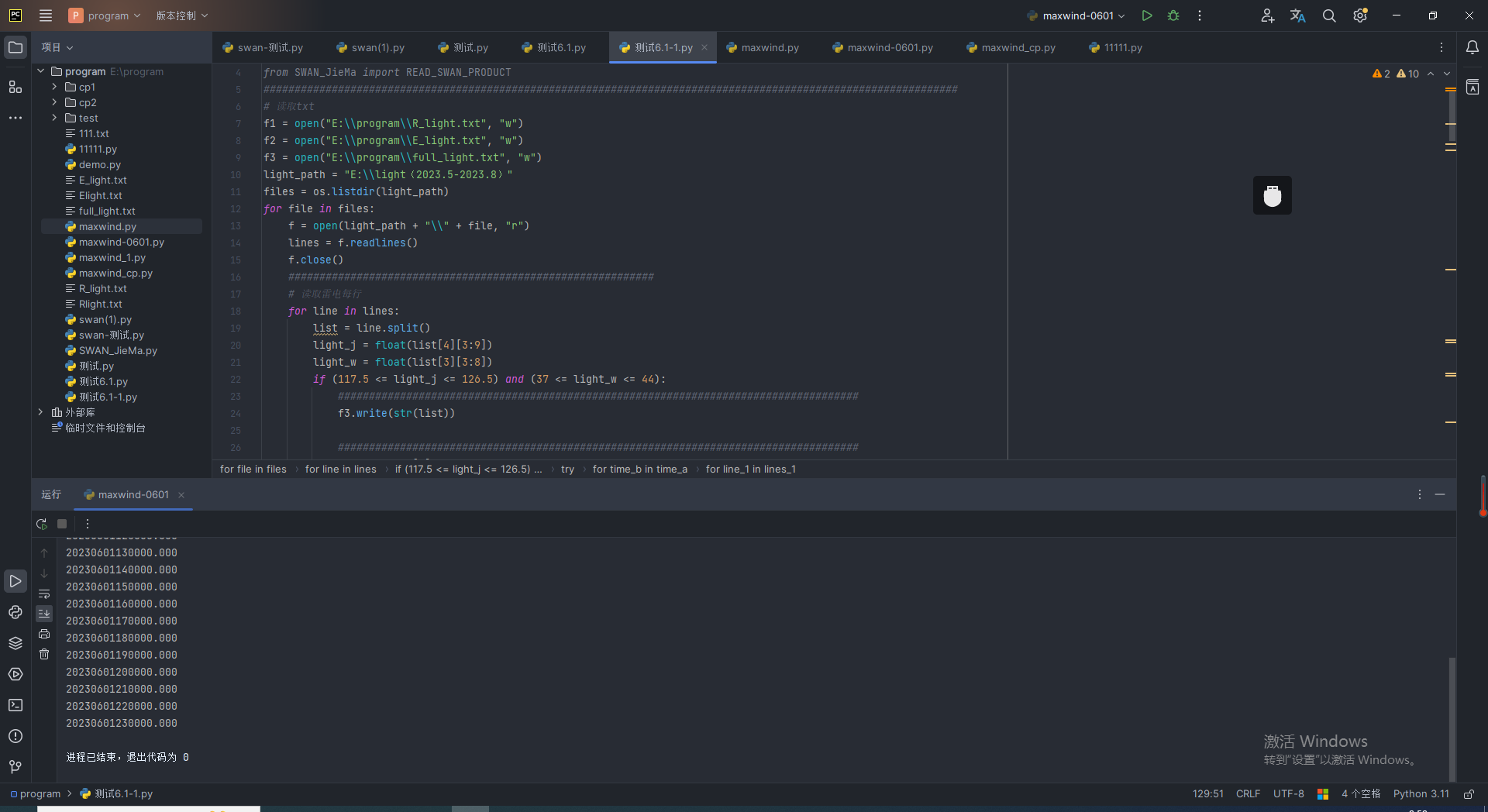Run the maxwind-0601 configuration

click(x=1147, y=15)
